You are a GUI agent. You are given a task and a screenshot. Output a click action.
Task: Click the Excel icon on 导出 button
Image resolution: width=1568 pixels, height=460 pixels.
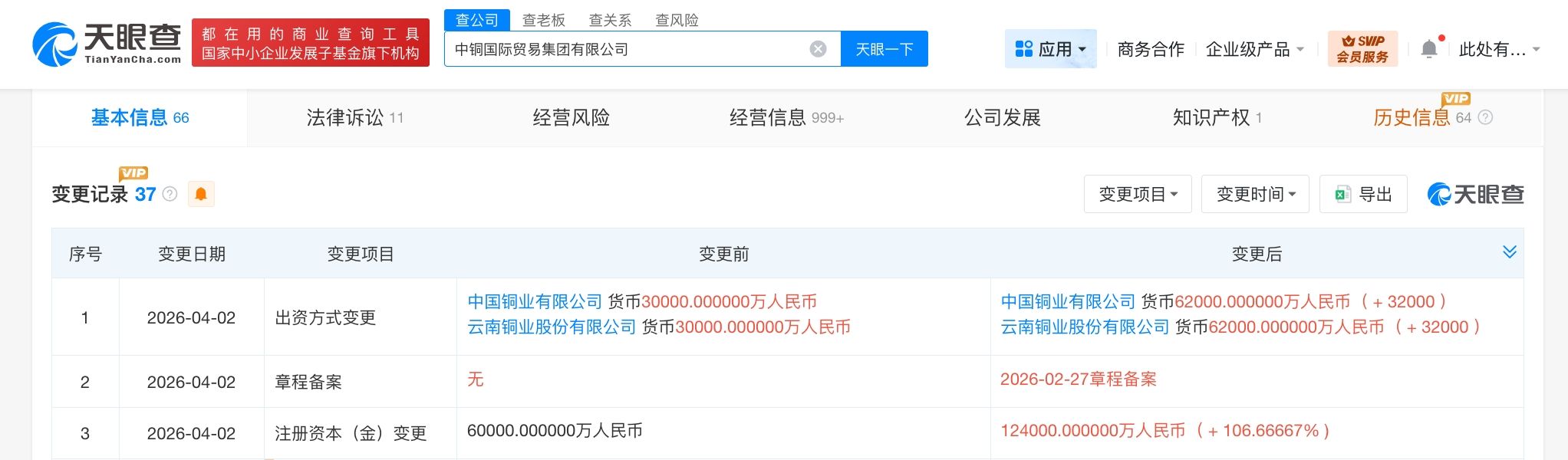coord(1342,194)
